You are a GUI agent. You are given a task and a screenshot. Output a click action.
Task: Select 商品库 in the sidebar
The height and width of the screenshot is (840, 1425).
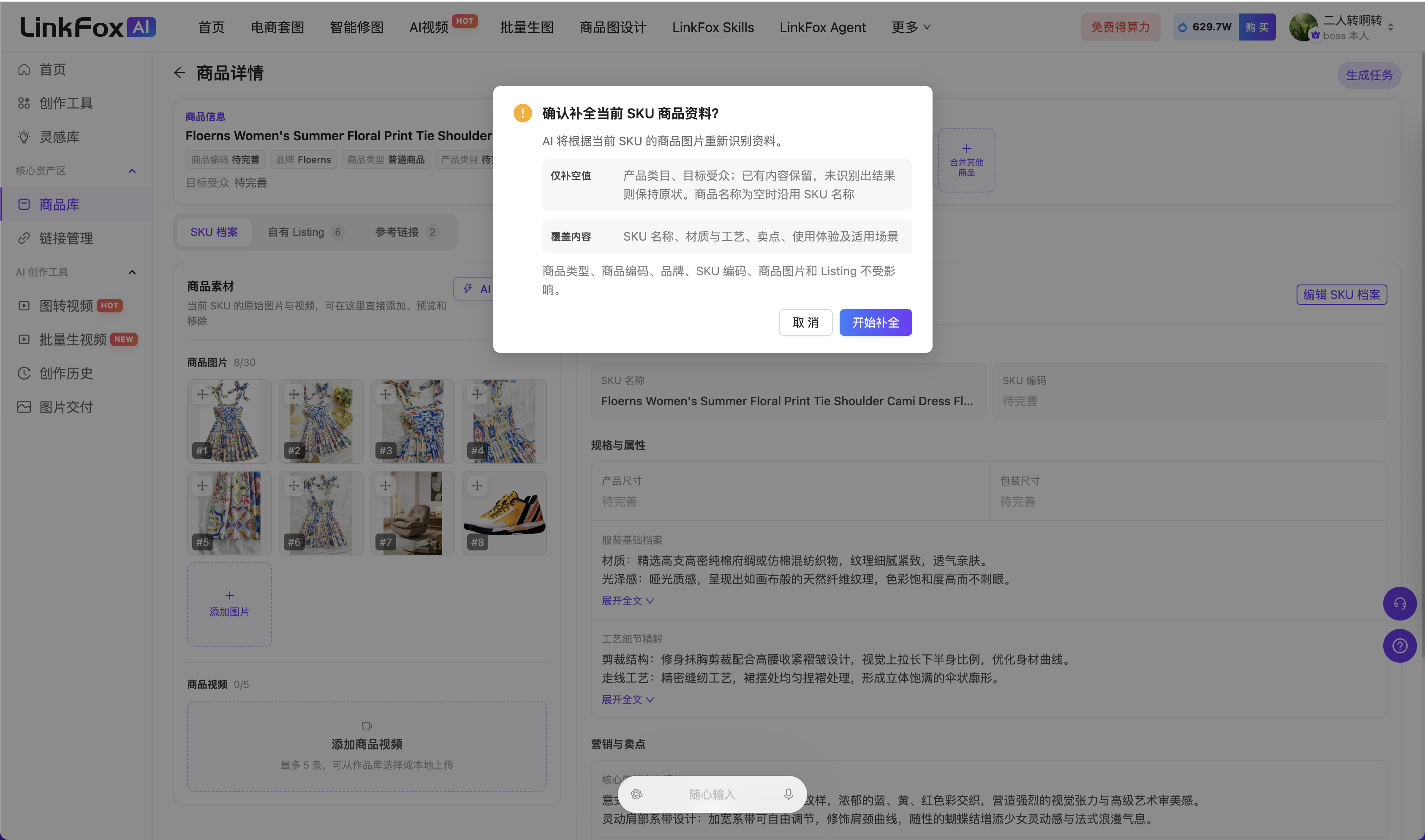(76, 204)
